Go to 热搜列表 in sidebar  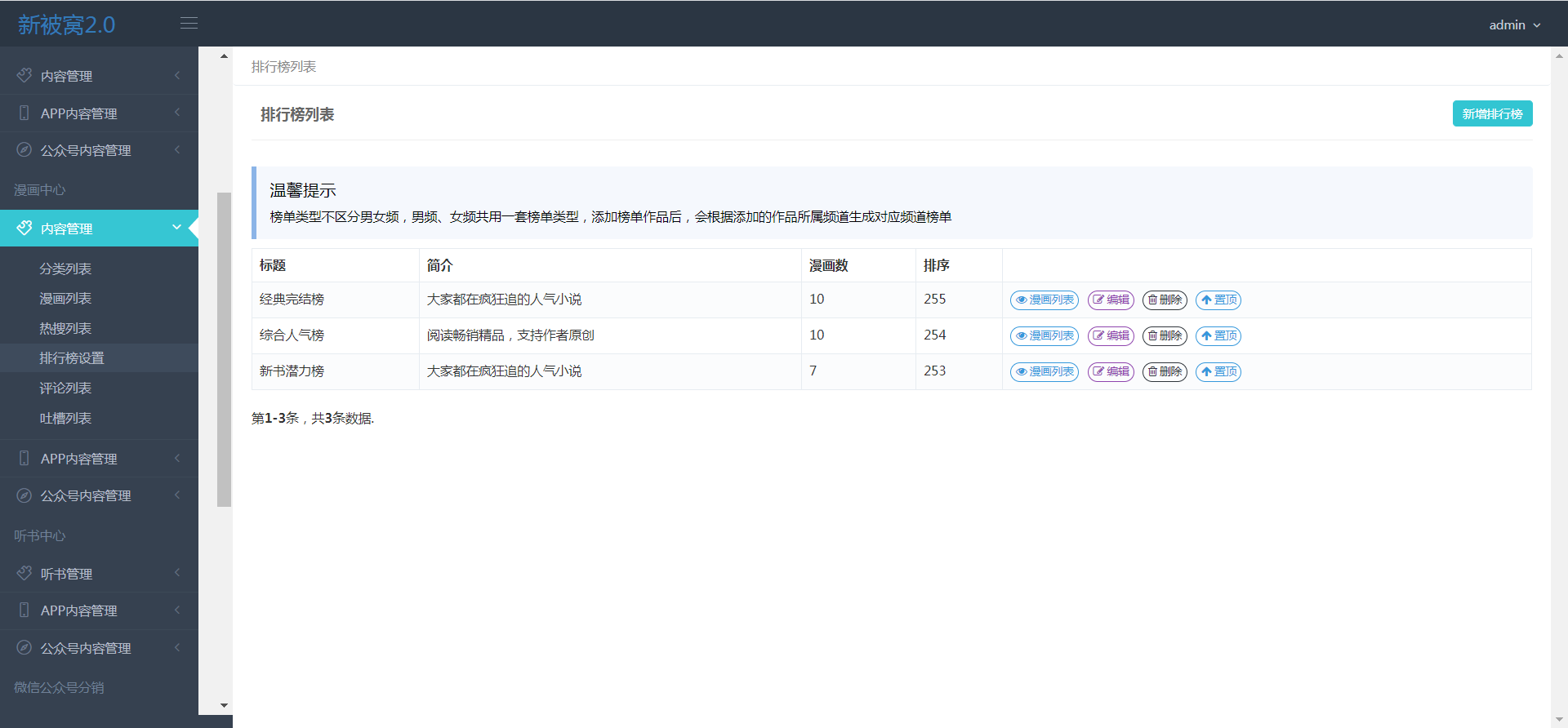[65, 328]
